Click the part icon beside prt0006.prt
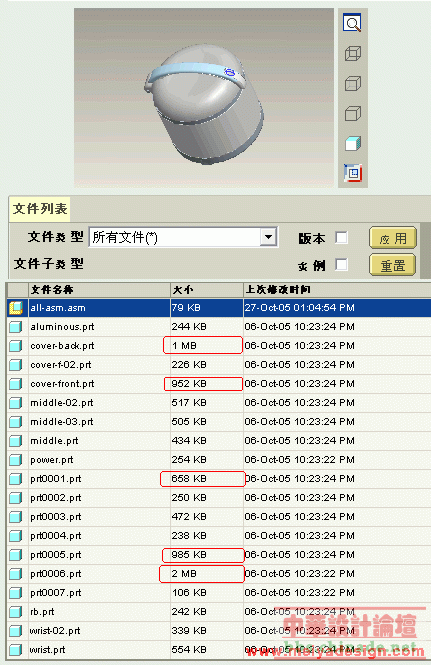The image size is (431, 665). [x=16, y=574]
